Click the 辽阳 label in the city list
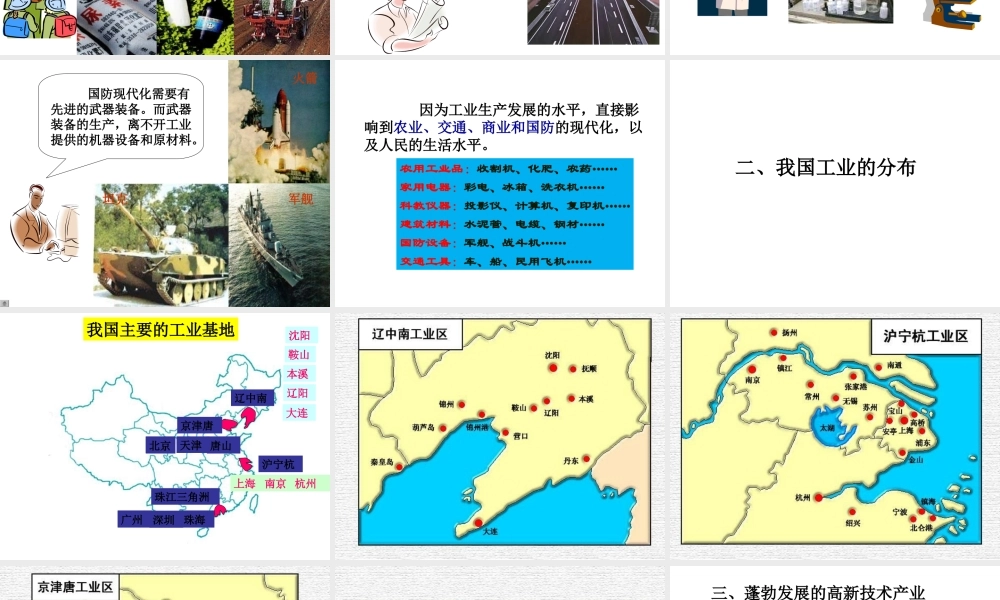Viewport: 1000px width, 600px height. [x=297, y=393]
